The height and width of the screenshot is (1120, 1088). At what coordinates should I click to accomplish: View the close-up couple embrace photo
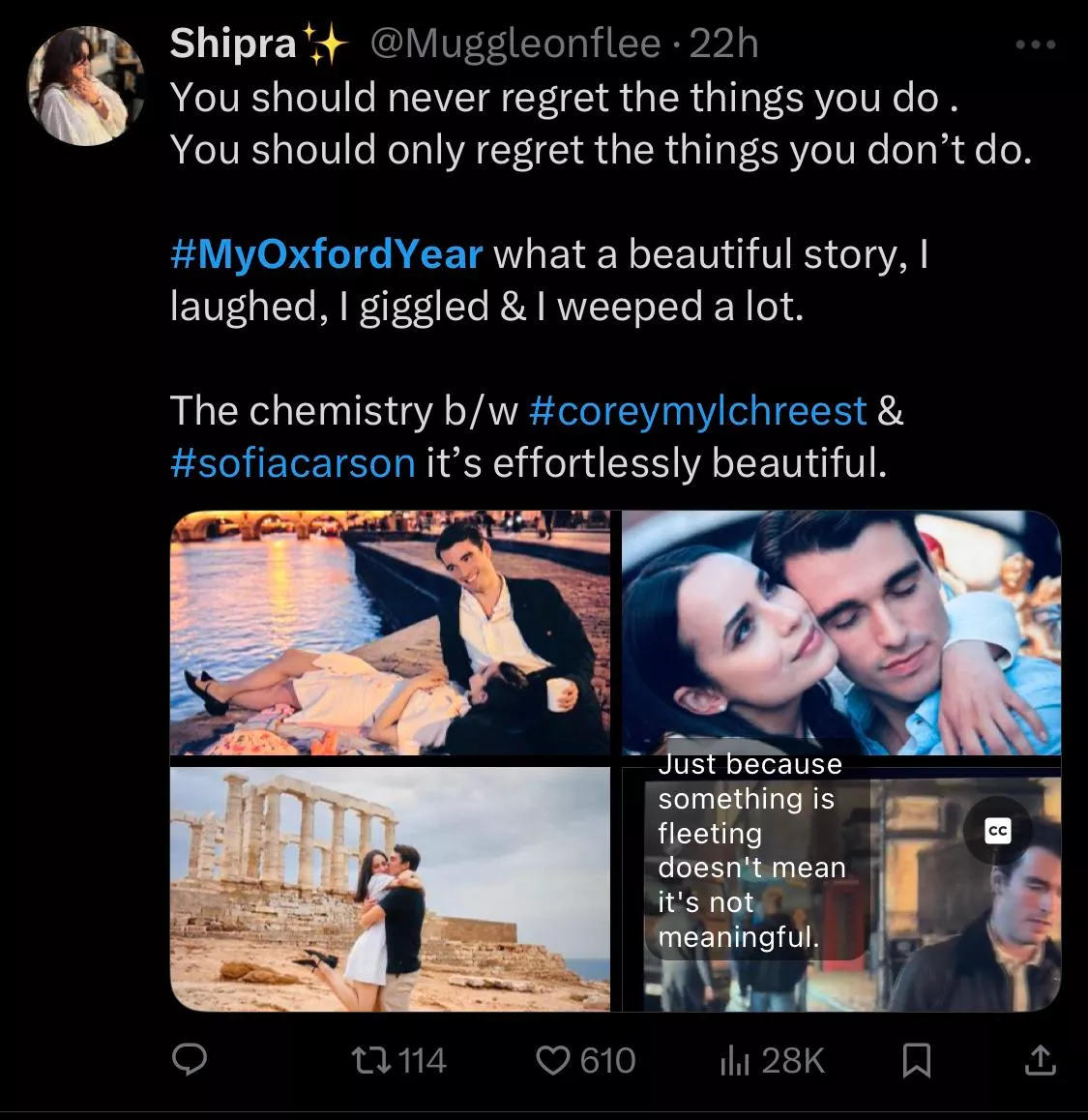click(x=840, y=633)
